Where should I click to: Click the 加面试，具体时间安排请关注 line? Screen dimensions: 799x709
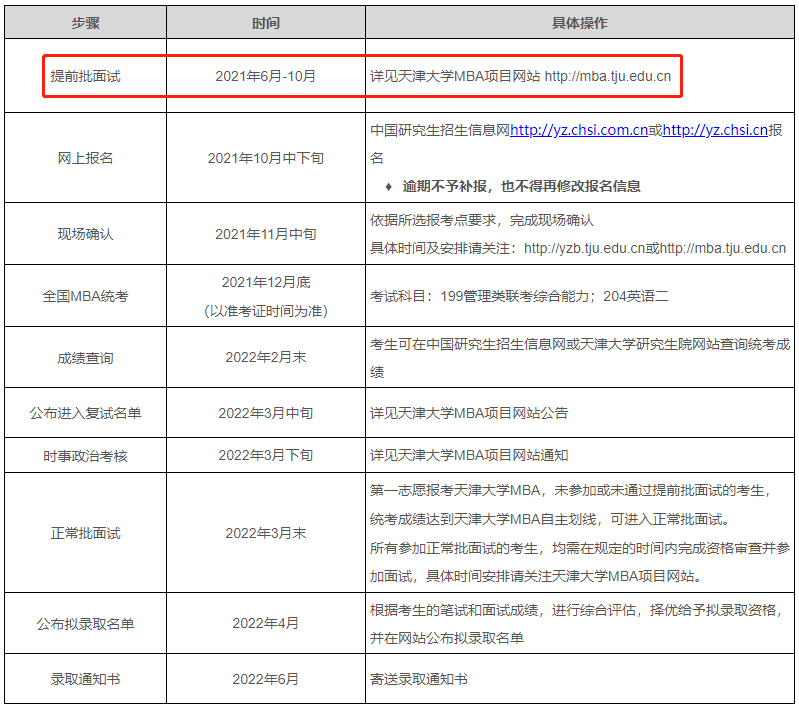[536, 576]
